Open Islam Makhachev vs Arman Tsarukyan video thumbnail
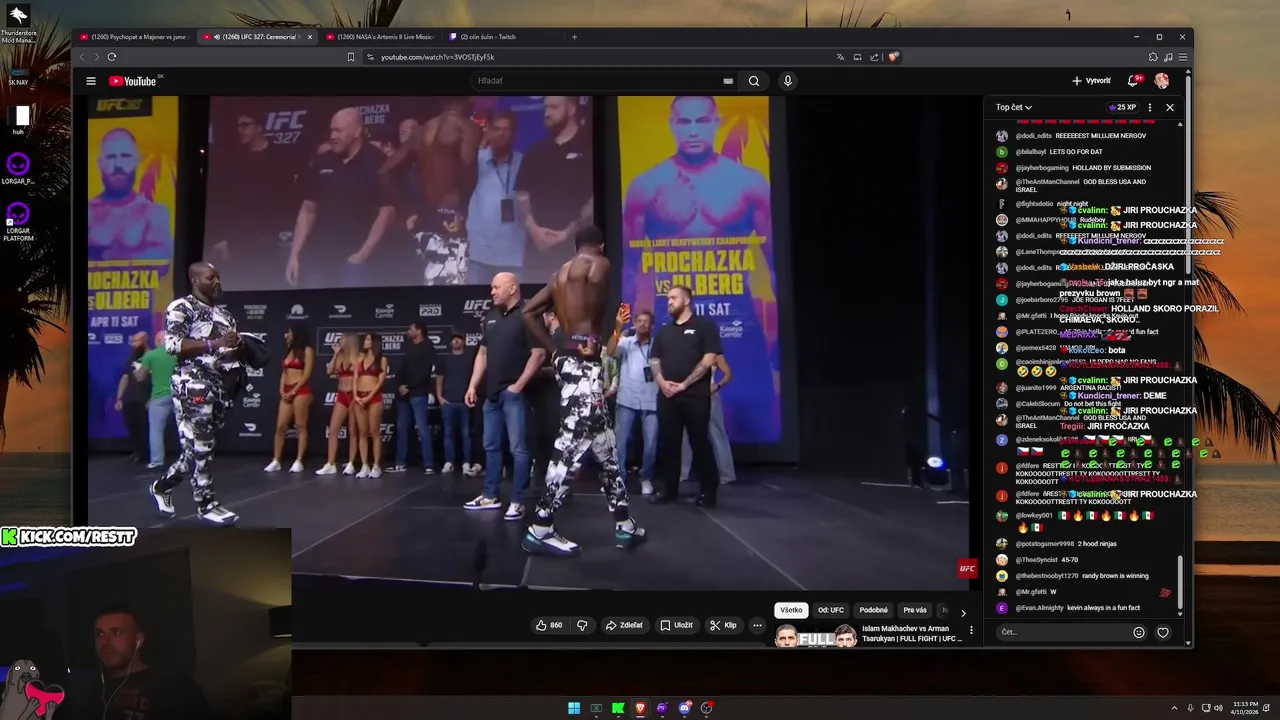The width and height of the screenshot is (1280, 720). [816, 636]
